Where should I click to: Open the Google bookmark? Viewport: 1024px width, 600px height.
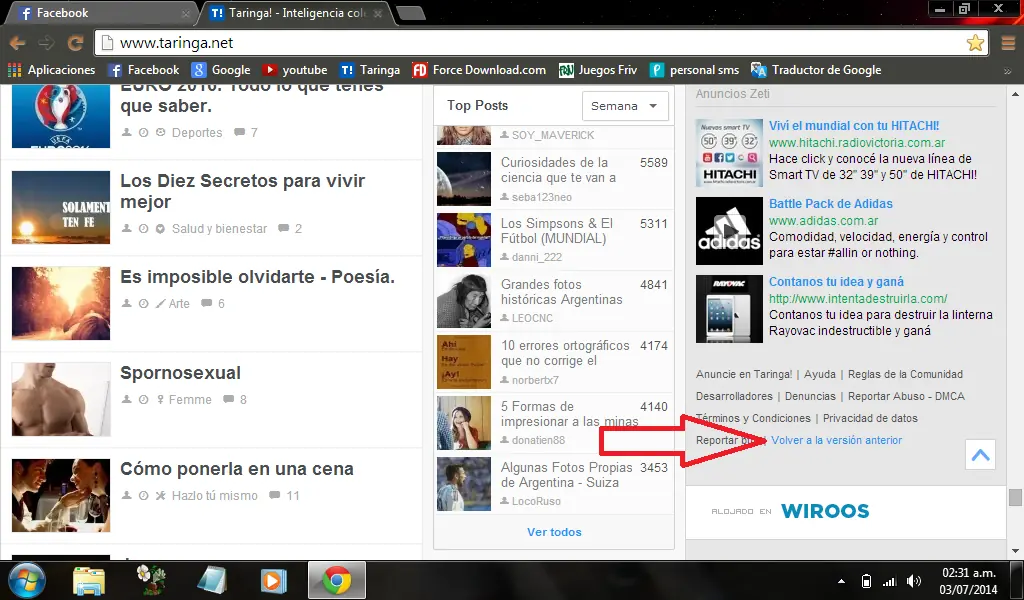coord(221,70)
